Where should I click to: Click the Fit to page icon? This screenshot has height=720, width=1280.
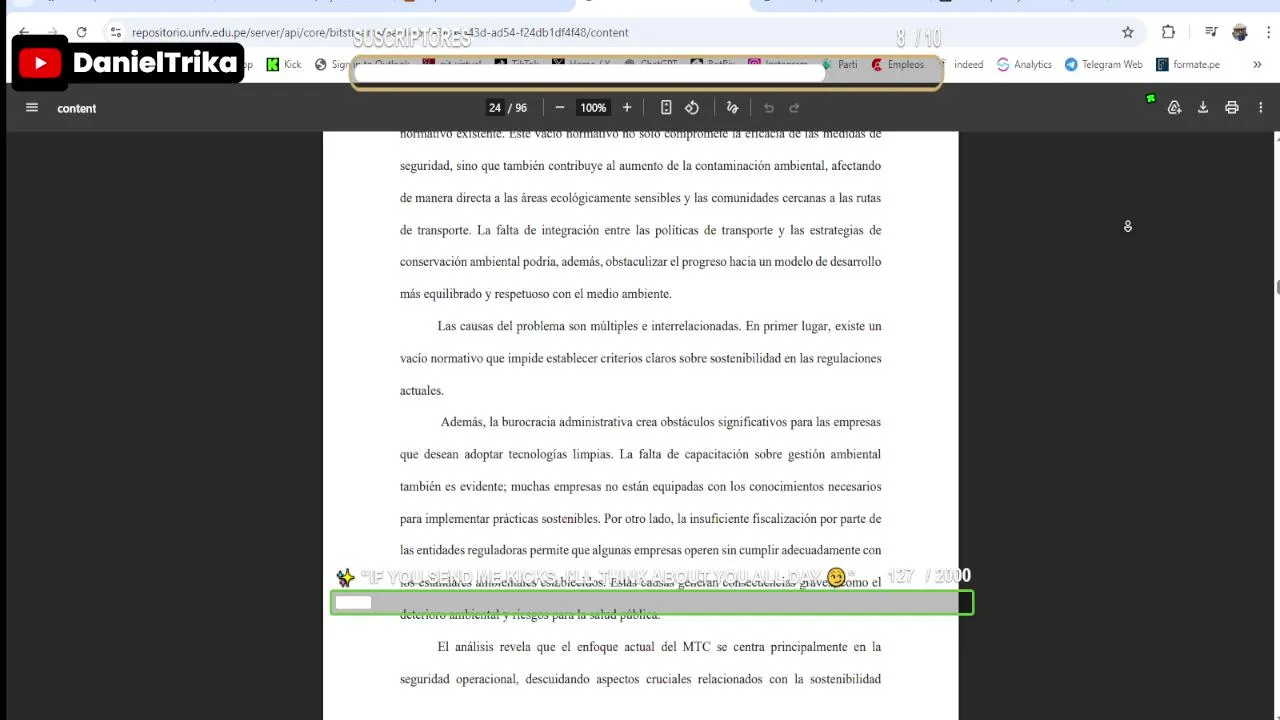pos(666,108)
